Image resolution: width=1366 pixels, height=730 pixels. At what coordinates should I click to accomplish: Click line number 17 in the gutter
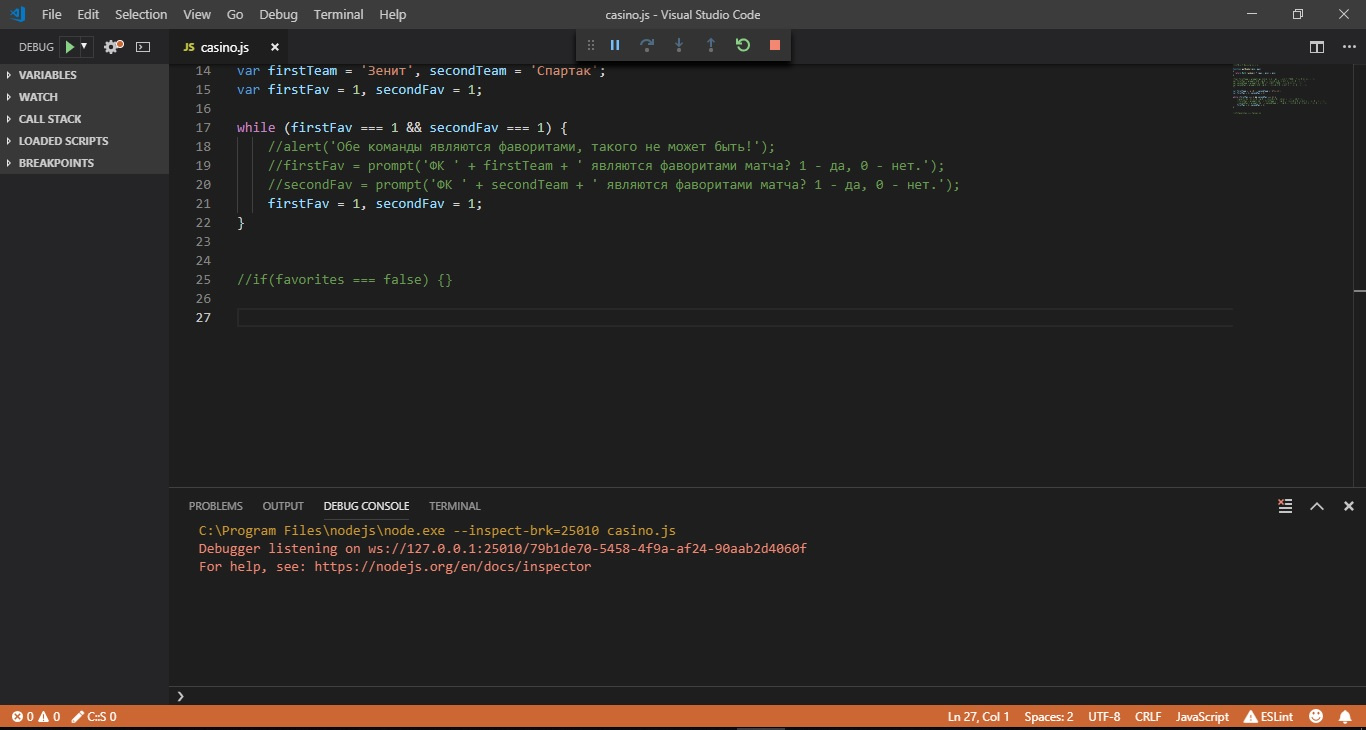tap(203, 128)
